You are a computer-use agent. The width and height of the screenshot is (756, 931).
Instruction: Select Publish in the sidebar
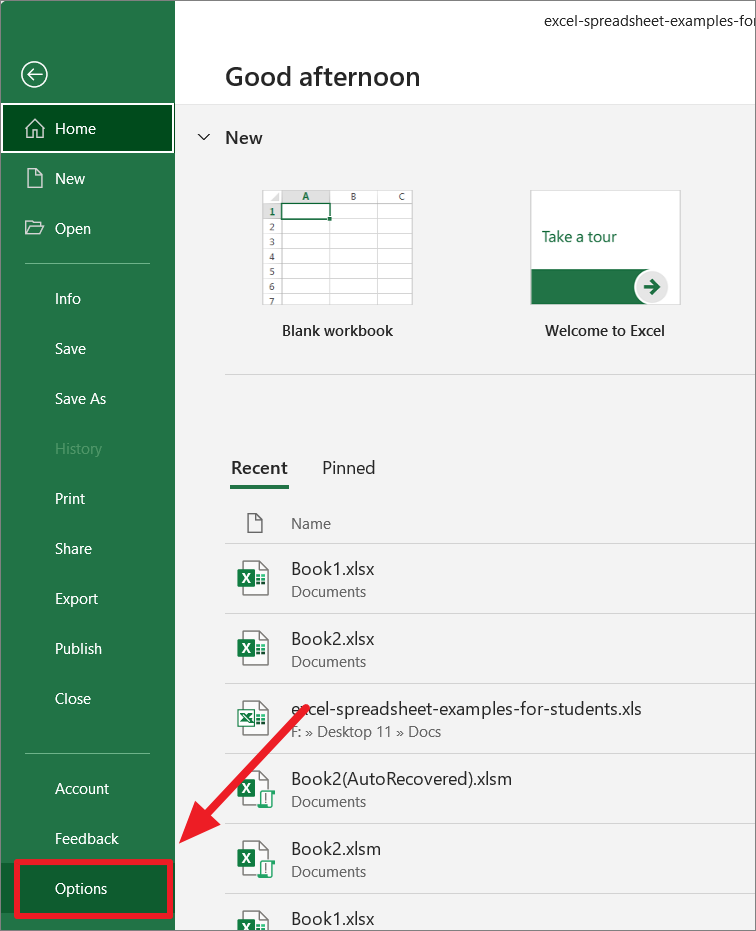(x=87, y=648)
